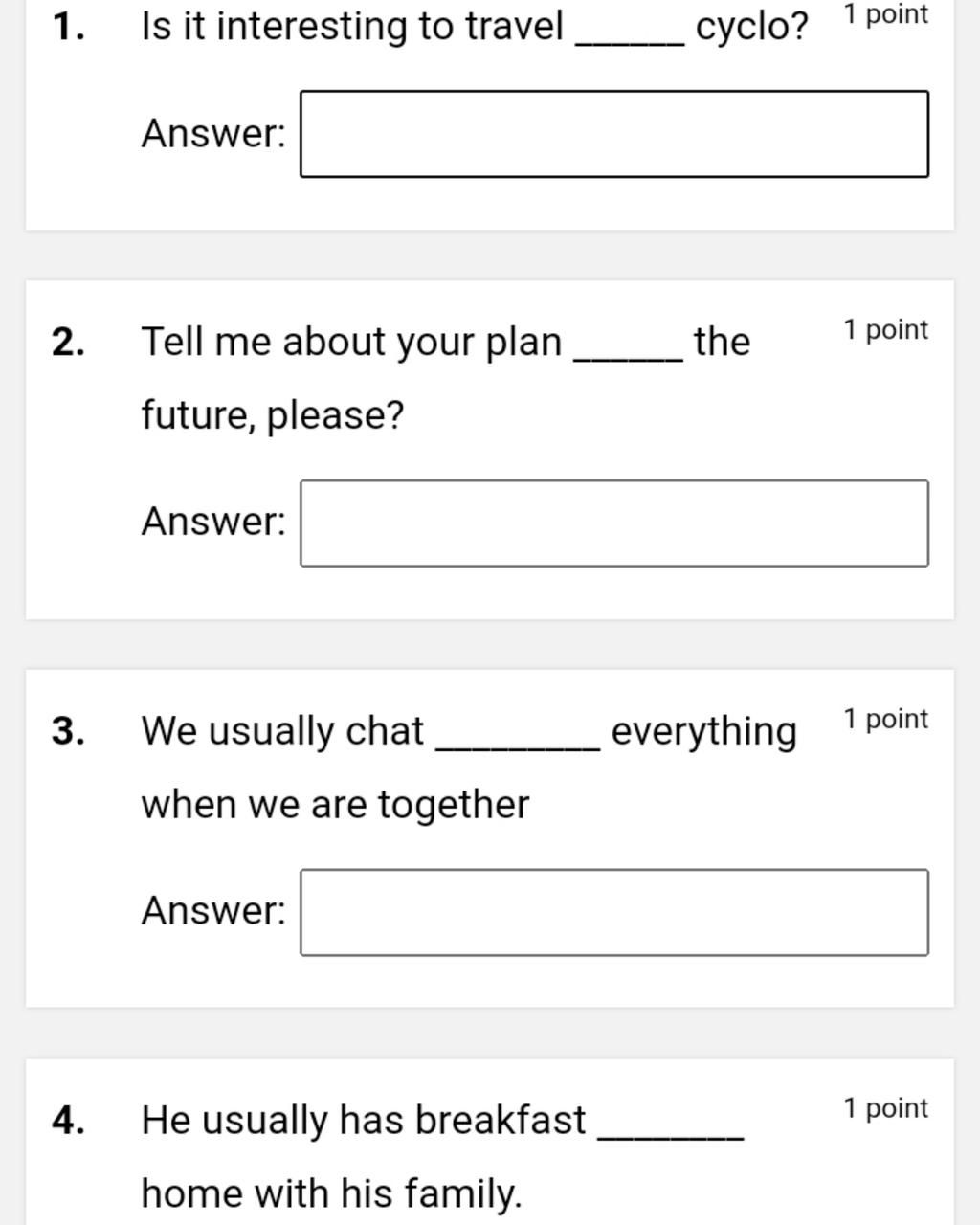Click the question number '1.'

68,27
